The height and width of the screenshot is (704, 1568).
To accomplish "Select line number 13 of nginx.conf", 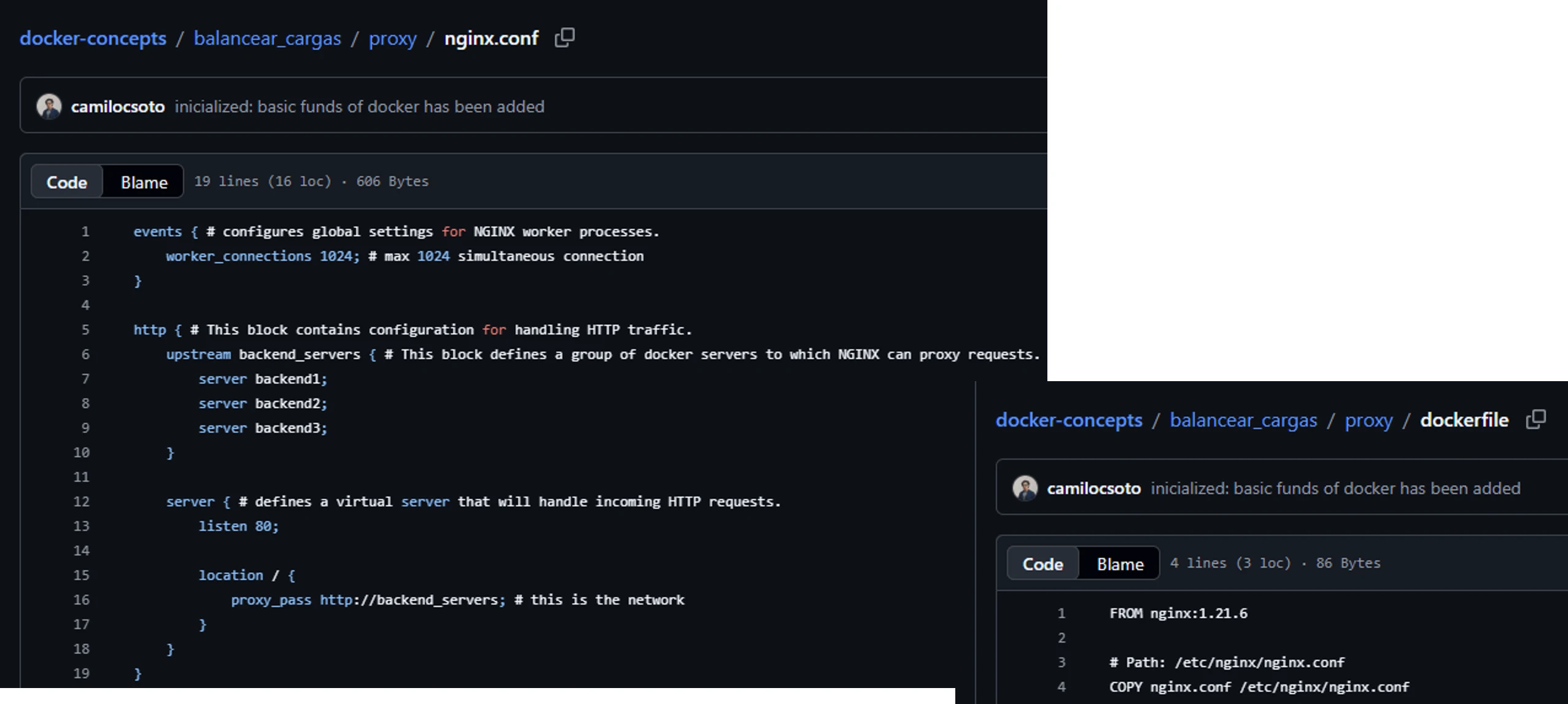I will pos(82,526).
